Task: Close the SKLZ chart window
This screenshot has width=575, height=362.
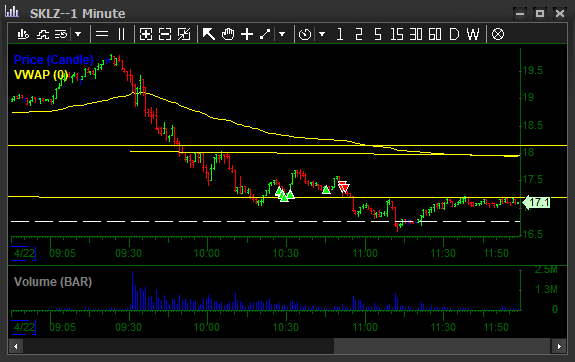Action: [560, 14]
